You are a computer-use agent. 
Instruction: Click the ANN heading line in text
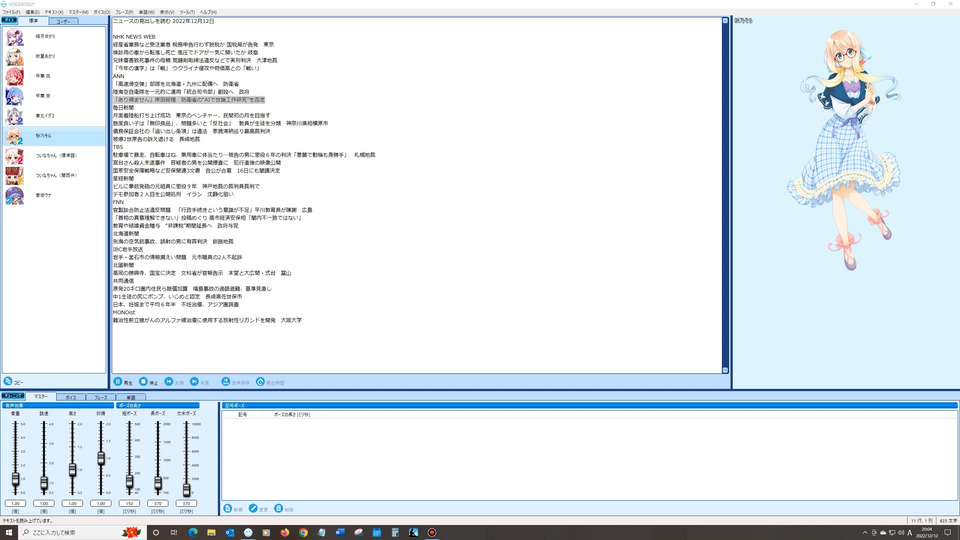coord(118,76)
